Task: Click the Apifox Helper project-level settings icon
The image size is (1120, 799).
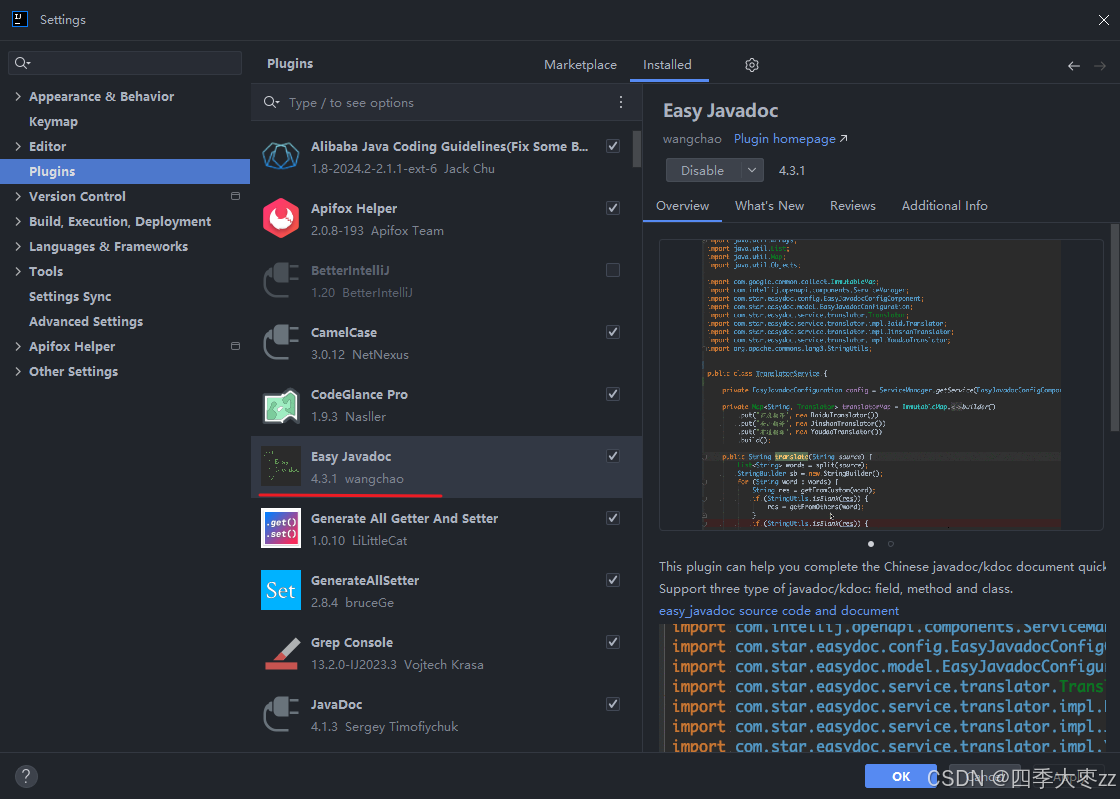Action: pos(235,346)
